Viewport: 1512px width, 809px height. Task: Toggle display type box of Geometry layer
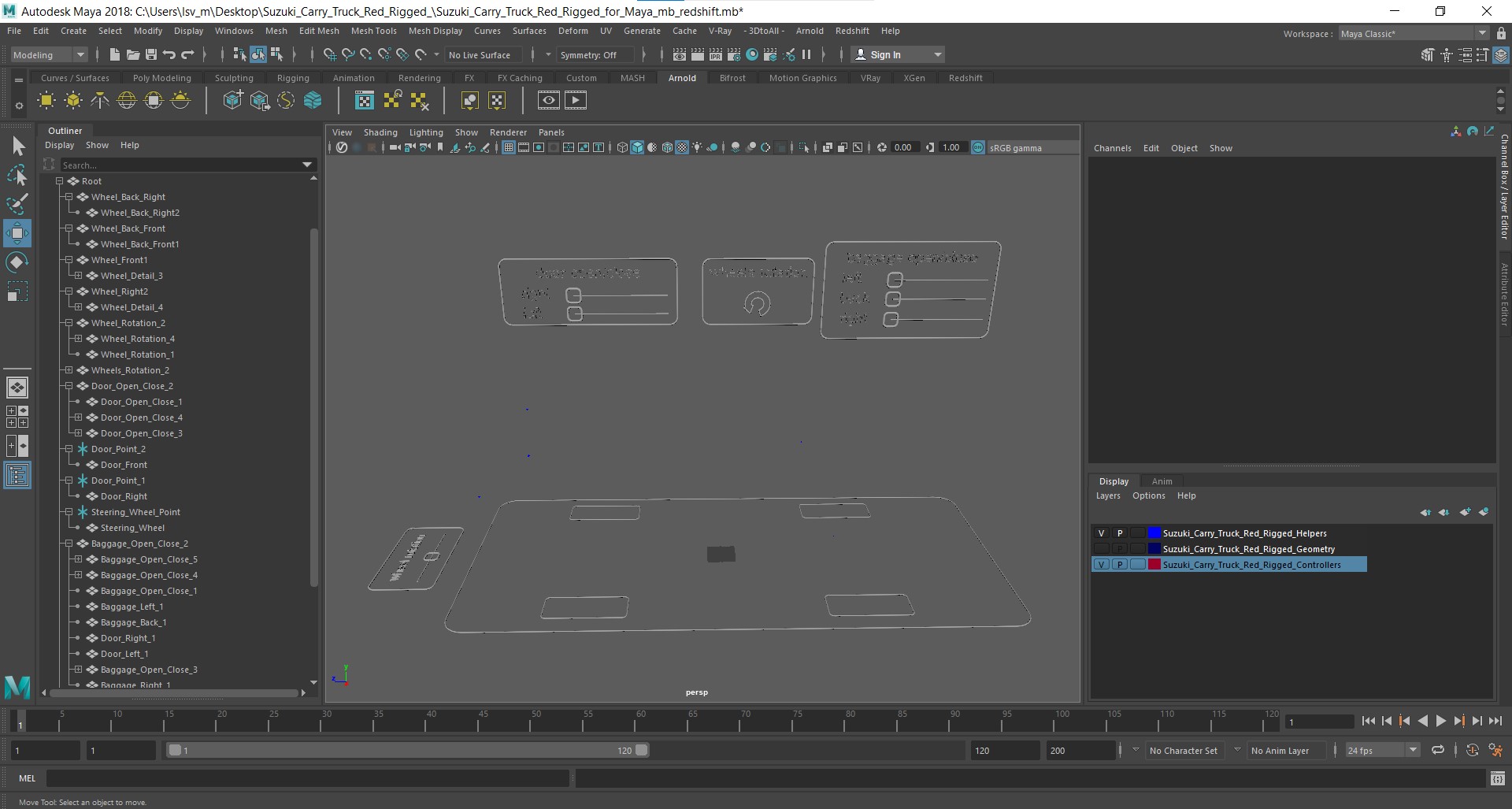point(1137,549)
